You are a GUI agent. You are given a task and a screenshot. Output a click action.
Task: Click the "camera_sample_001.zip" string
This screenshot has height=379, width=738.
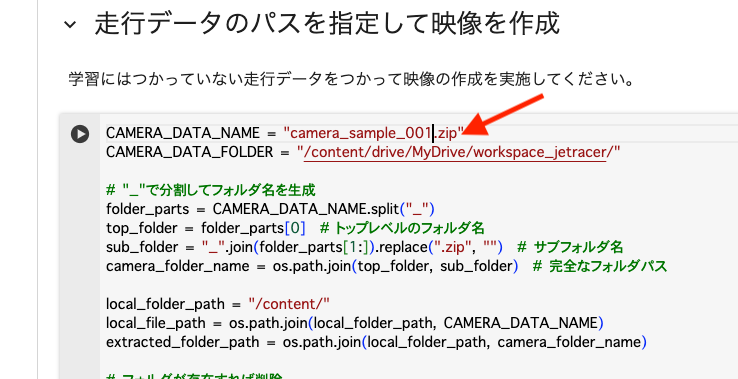pyautogui.click(x=374, y=133)
